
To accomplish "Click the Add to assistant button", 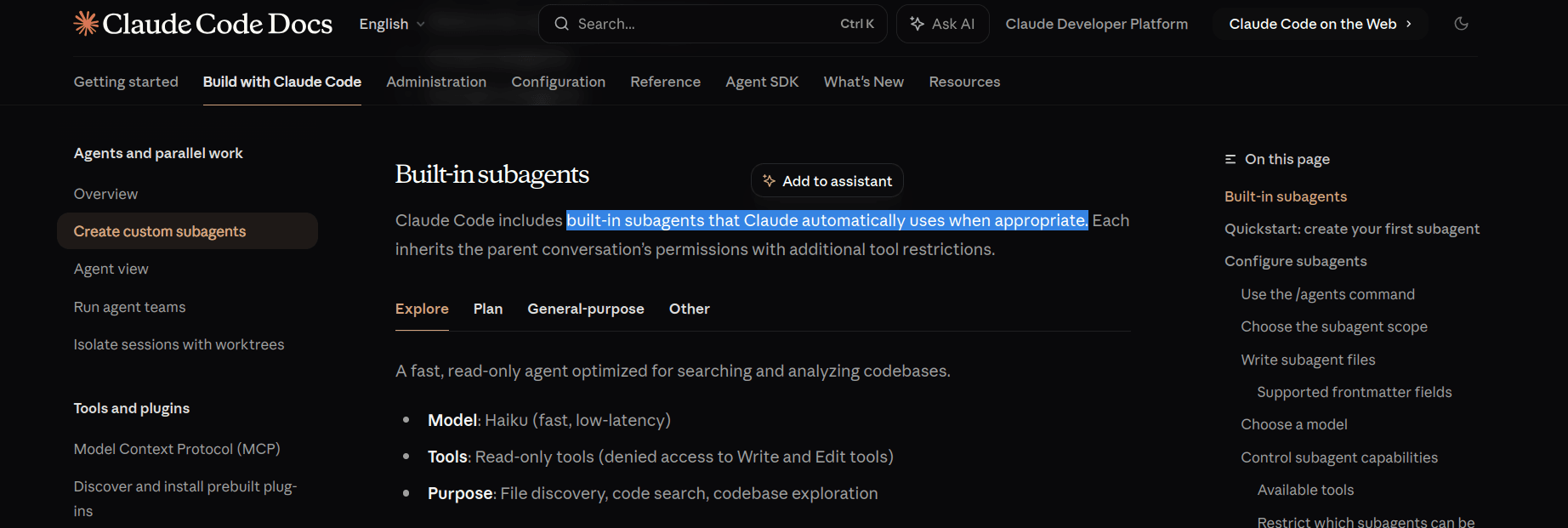I will click(x=827, y=181).
